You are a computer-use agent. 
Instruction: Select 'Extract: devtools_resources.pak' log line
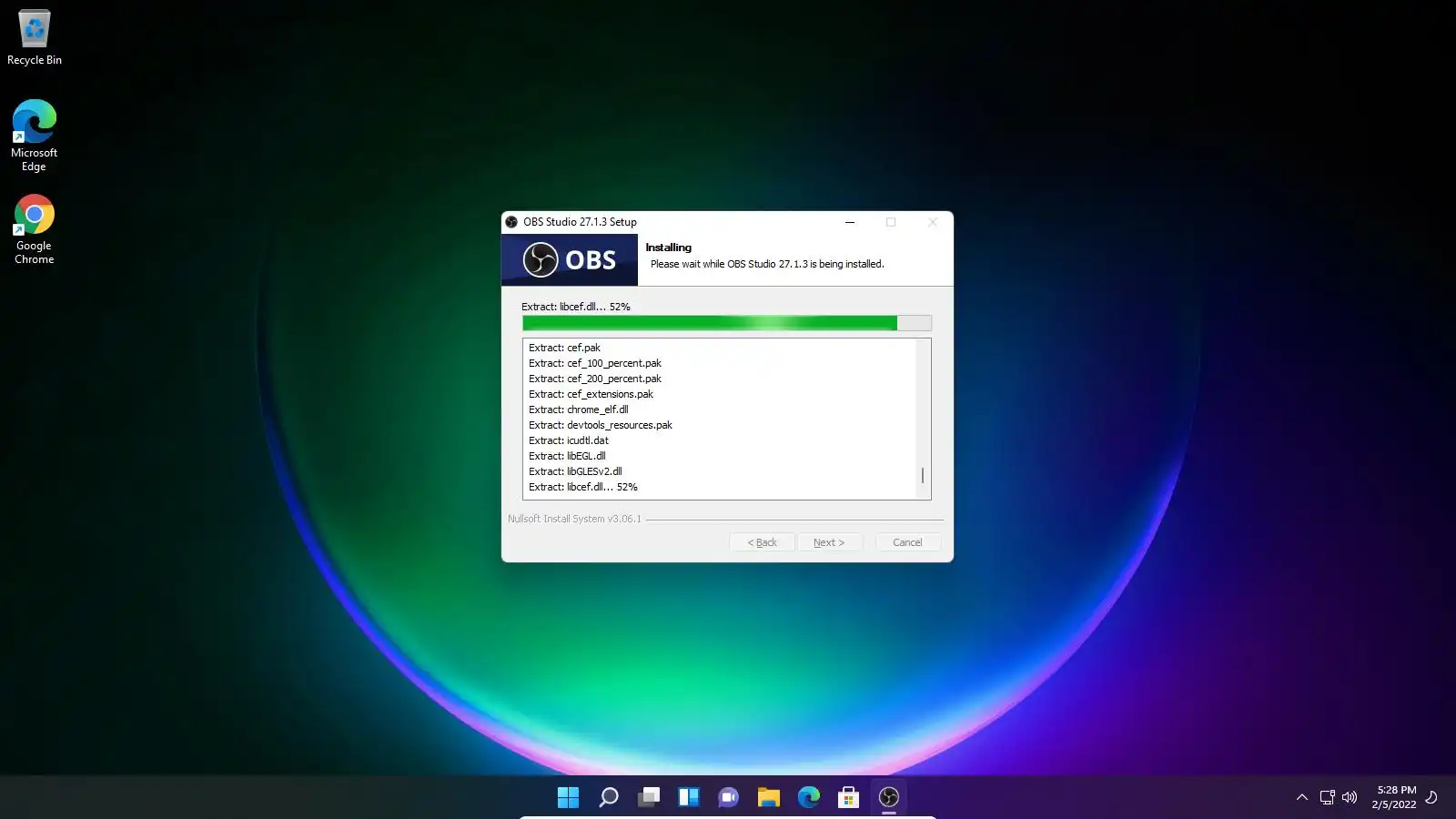pyautogui.click(x=601, y=425)
